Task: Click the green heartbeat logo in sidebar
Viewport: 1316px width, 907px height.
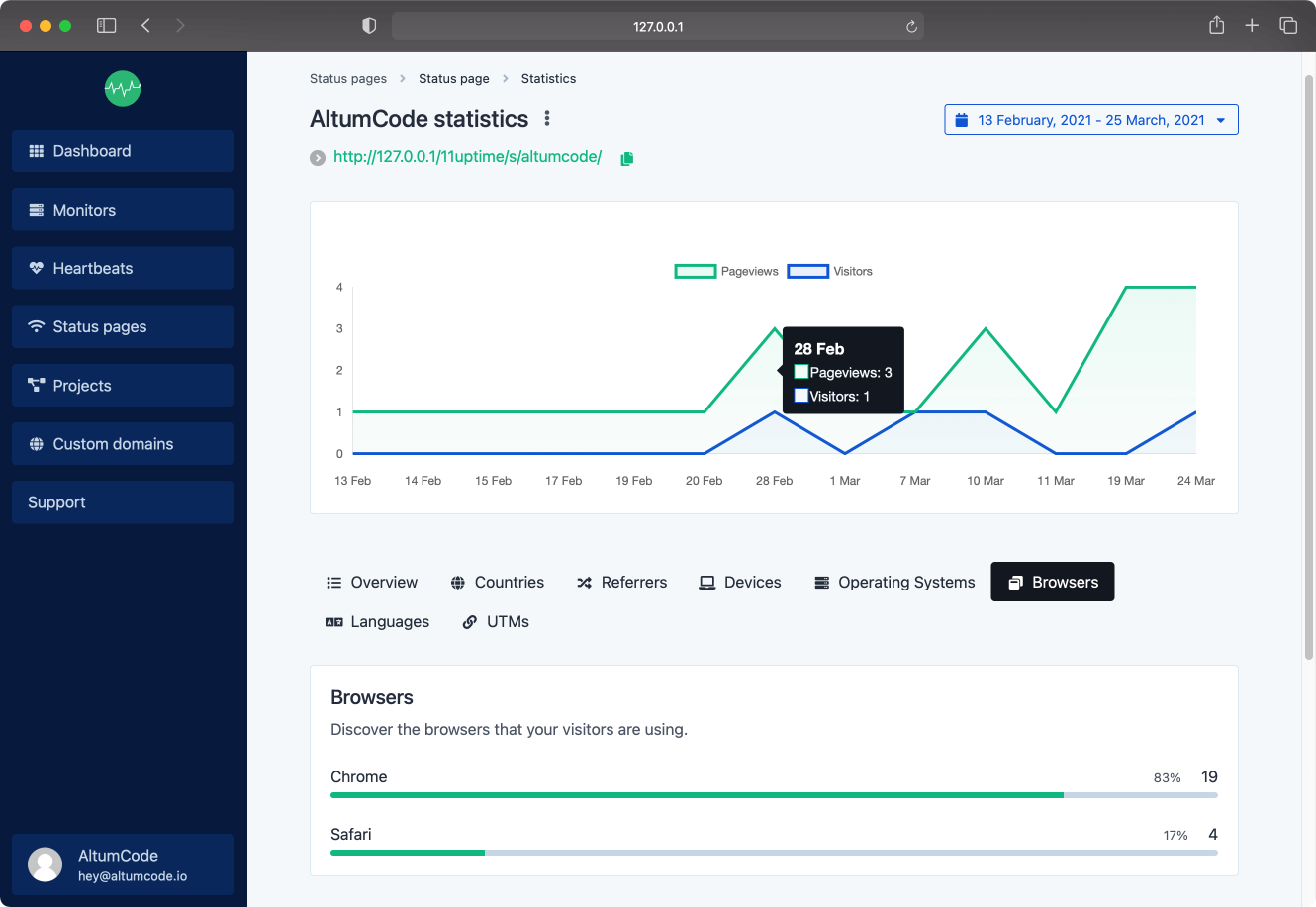Action: click(x=123, y=88)
